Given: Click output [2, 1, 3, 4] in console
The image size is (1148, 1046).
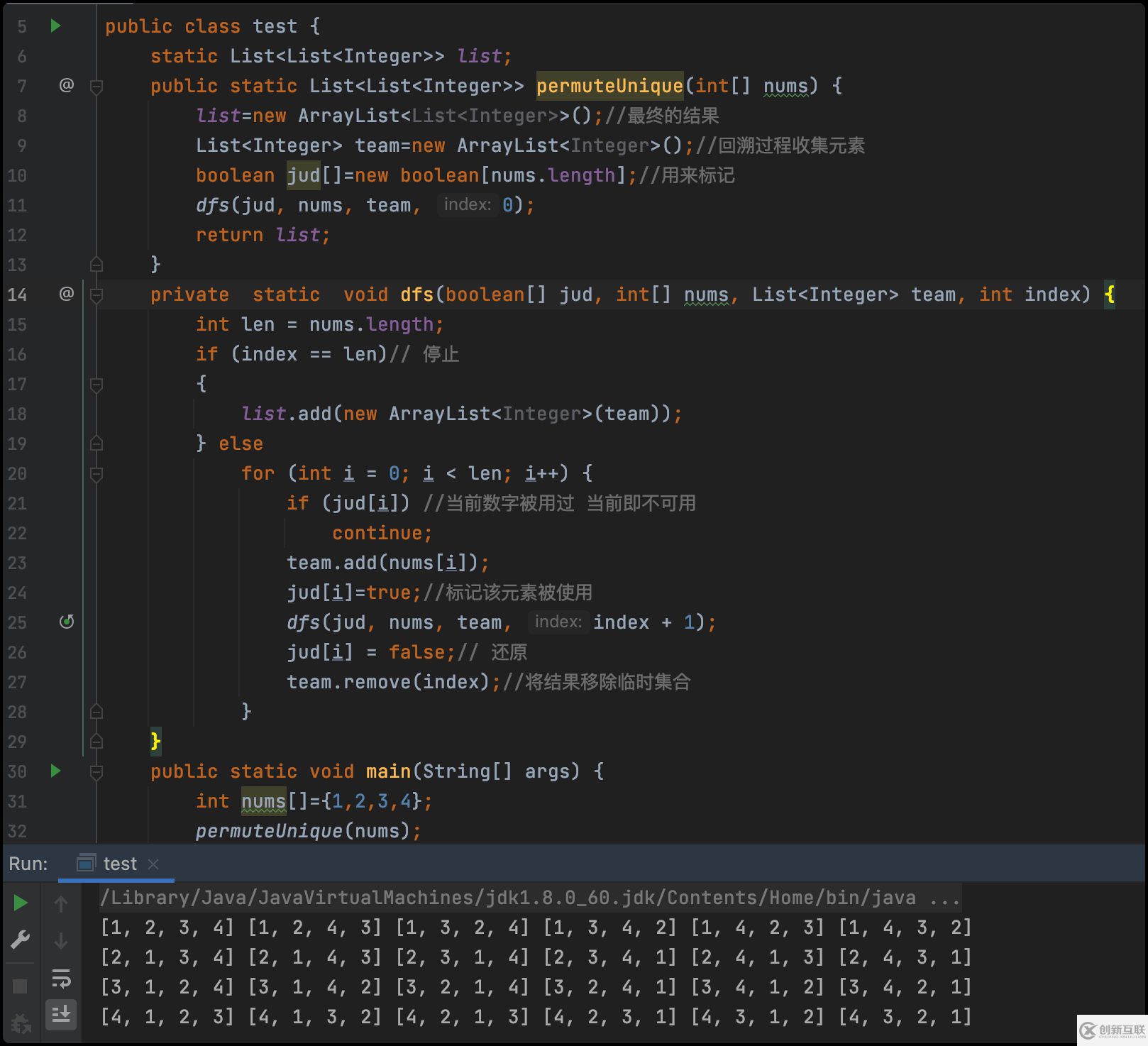Looking at the screenshot, I should point(167,957).
